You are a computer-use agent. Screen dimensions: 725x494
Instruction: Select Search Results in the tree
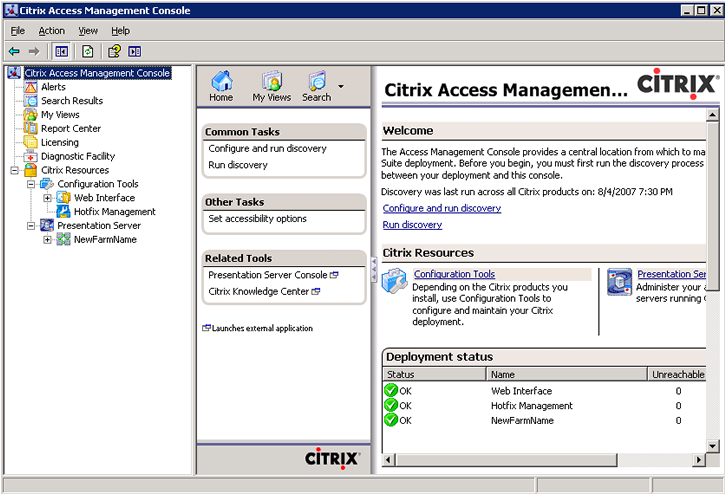72,101
